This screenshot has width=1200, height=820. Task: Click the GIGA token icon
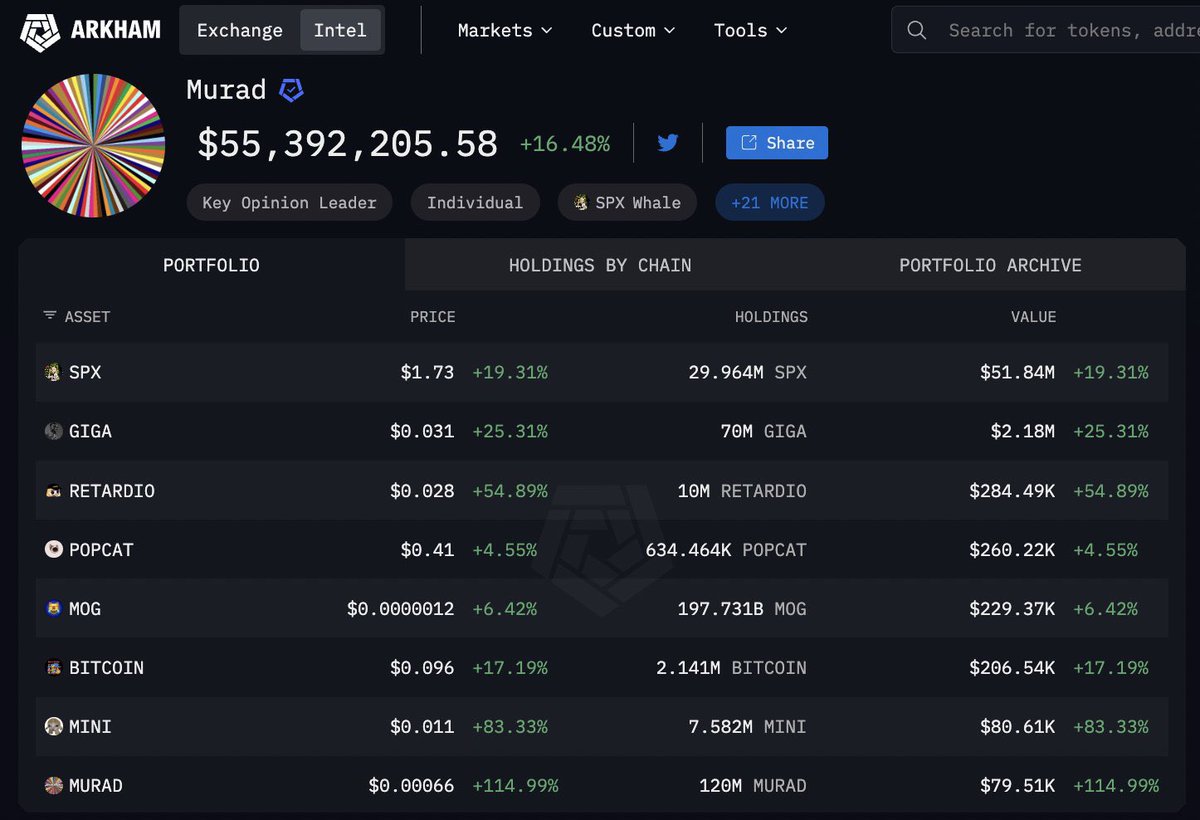pyautogui.click(x=54, y=431)
